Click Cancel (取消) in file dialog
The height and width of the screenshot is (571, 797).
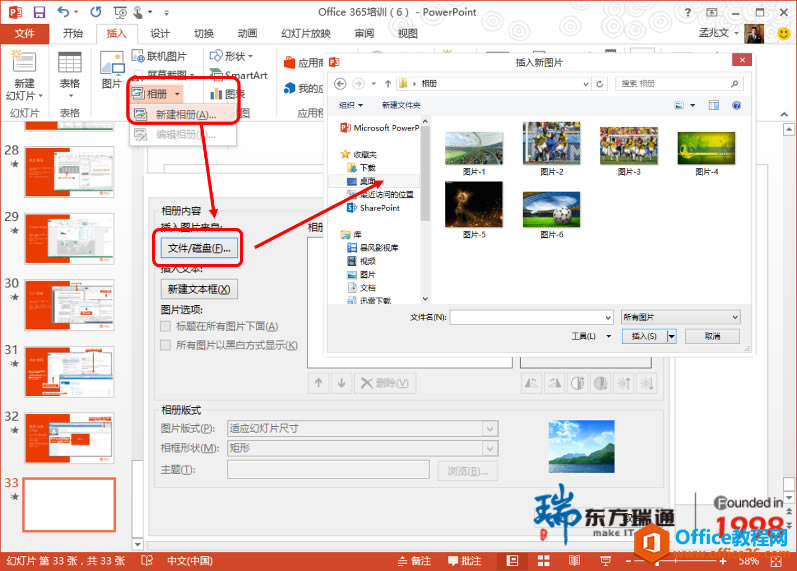[x=712, y=336]
